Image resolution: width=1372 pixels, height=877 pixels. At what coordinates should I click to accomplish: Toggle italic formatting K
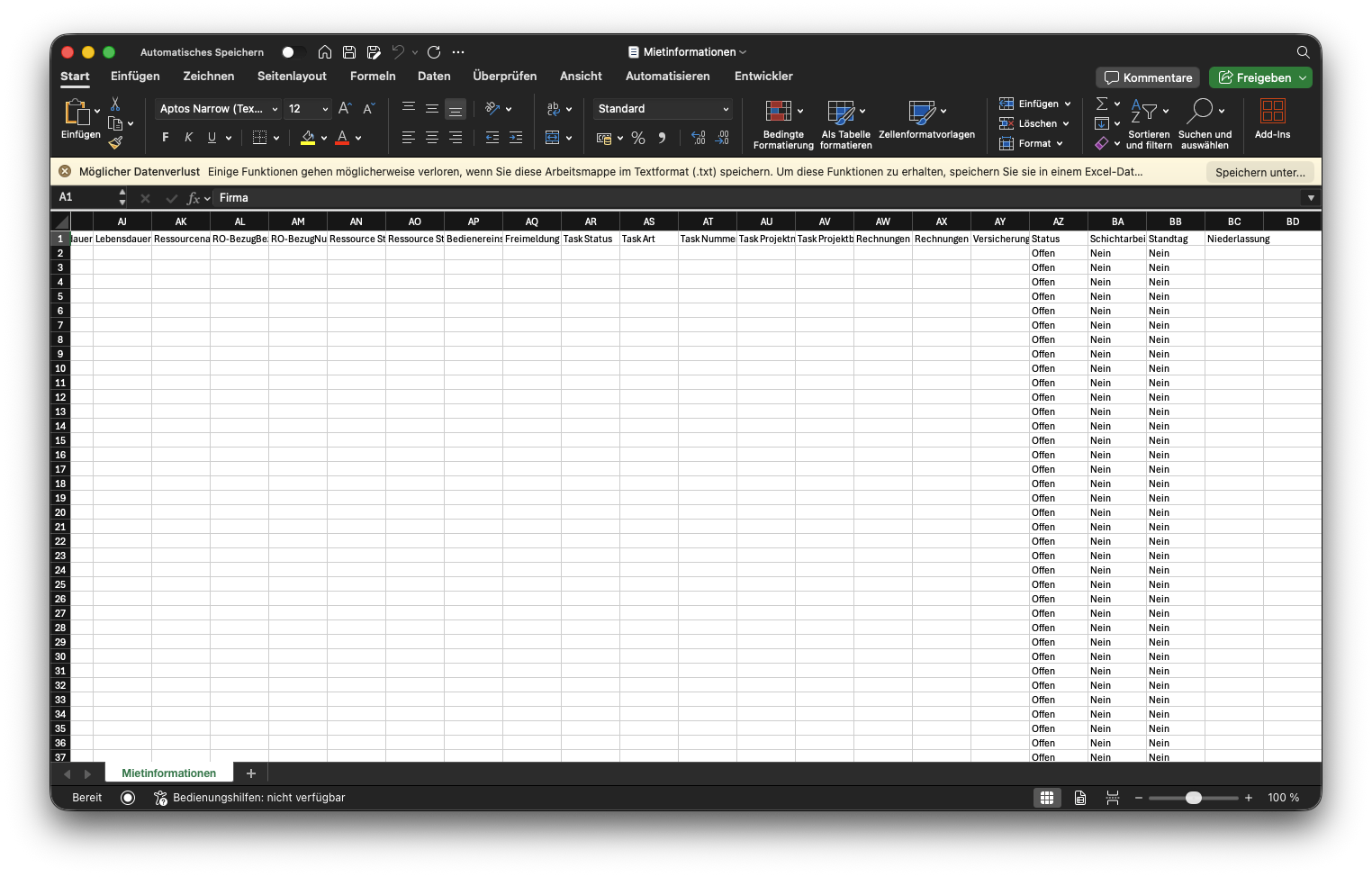point(189,138)
